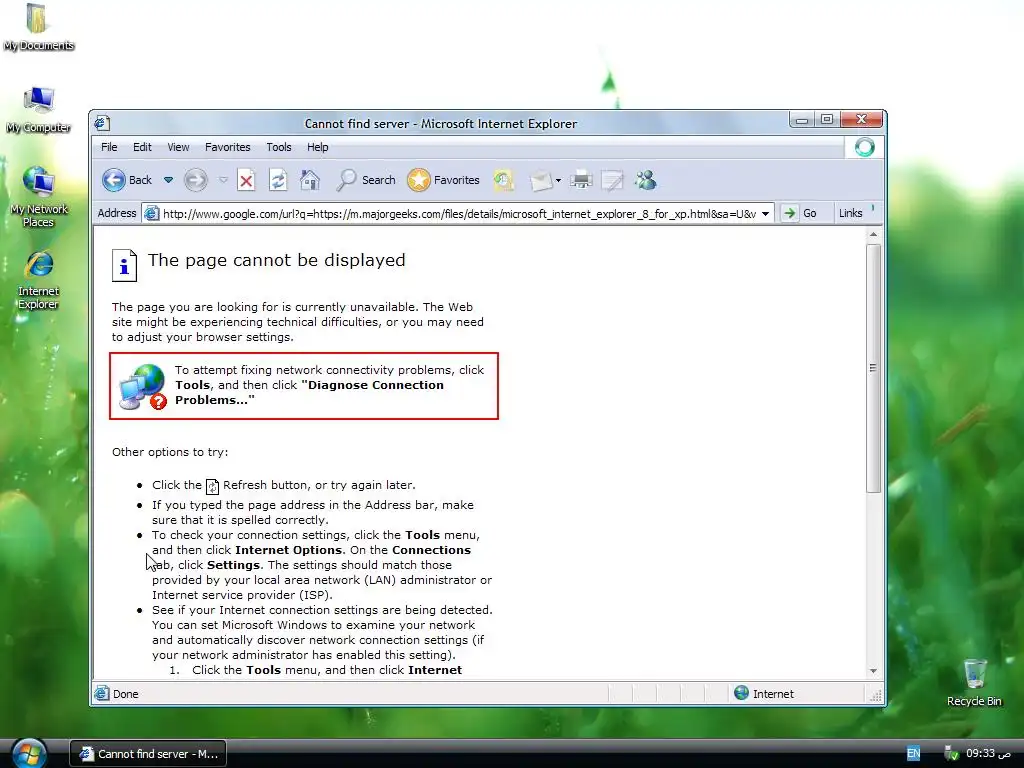Viewport: 1024px width, 768px height.
Task: Open the Edit menu
Action: pos(142,147)
